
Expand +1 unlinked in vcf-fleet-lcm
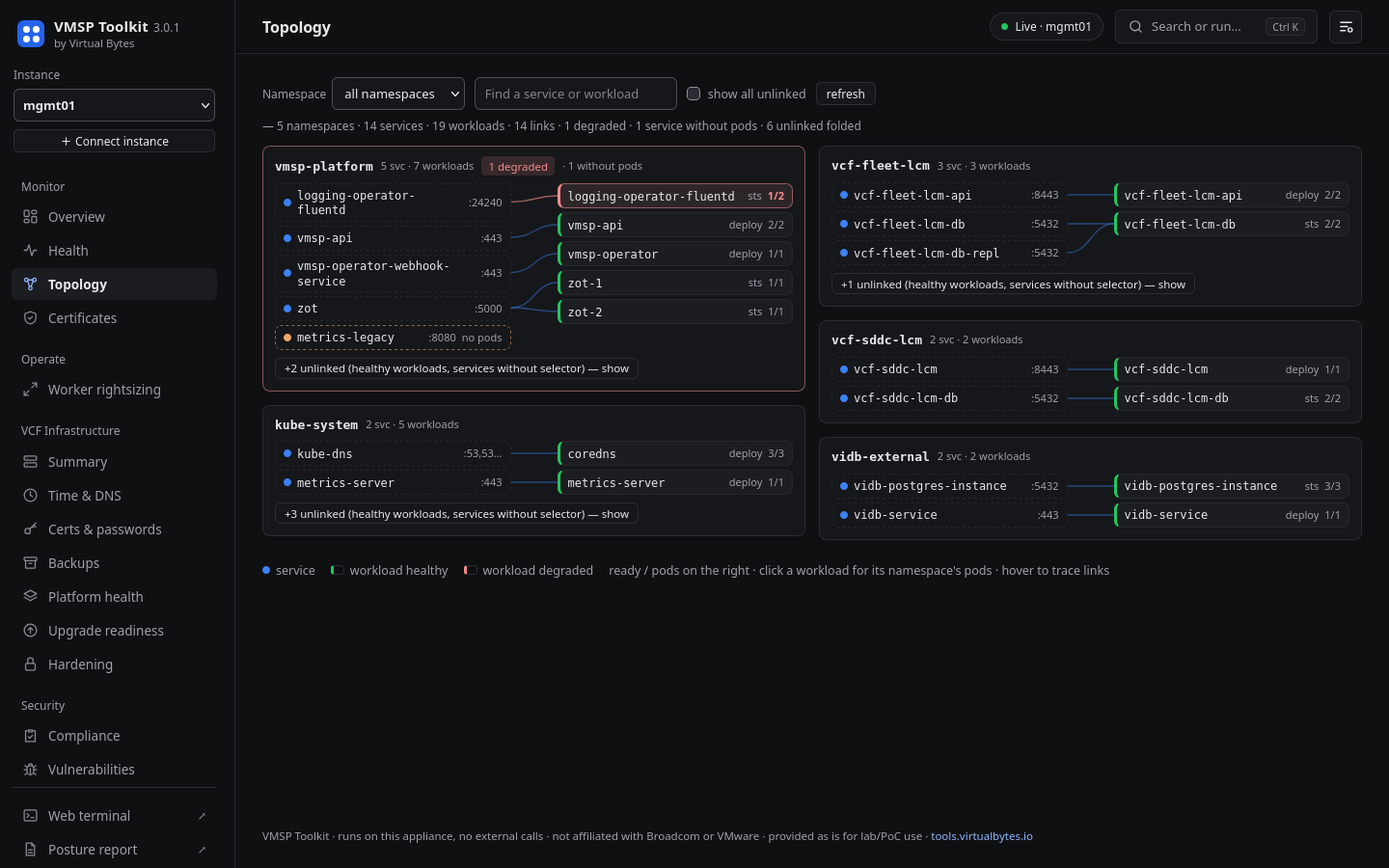pos(1013,285)
